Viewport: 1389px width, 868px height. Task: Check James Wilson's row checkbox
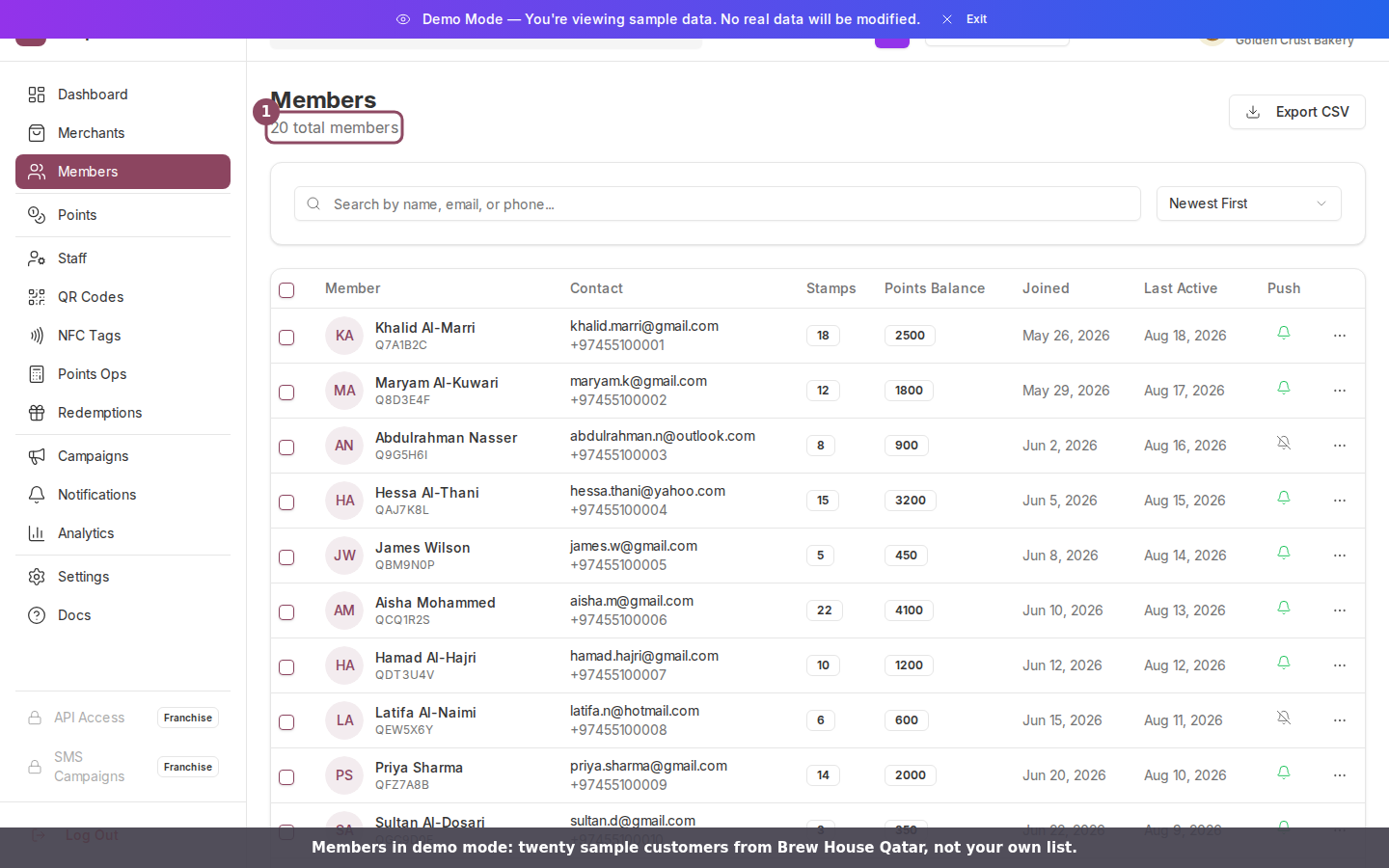point(286,557)
